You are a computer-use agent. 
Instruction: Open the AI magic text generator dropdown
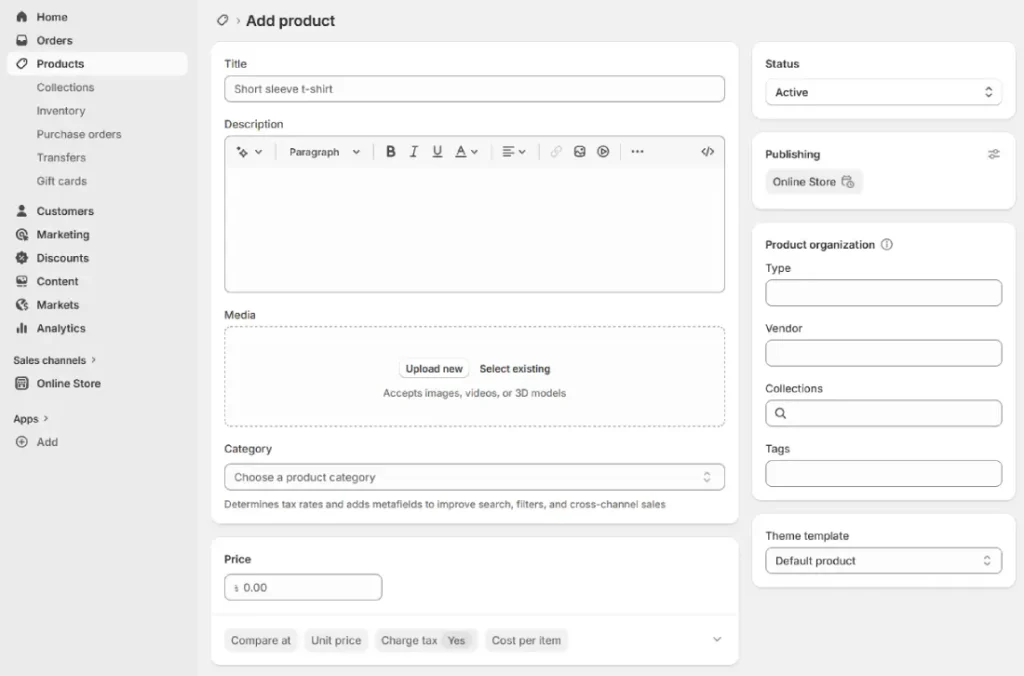pos(249,152)
